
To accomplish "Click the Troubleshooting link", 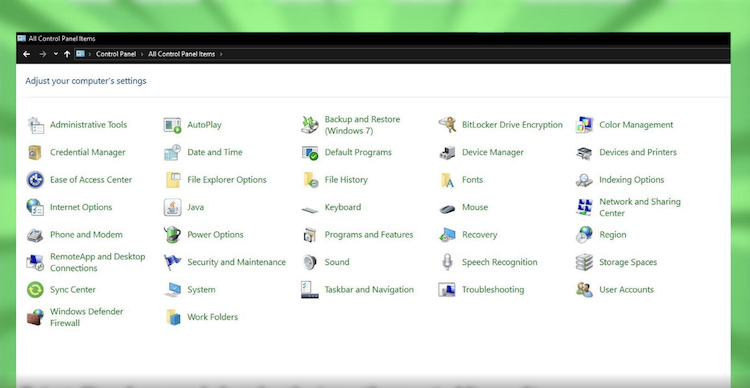I will pyautogui.click(x=493, y=289).
